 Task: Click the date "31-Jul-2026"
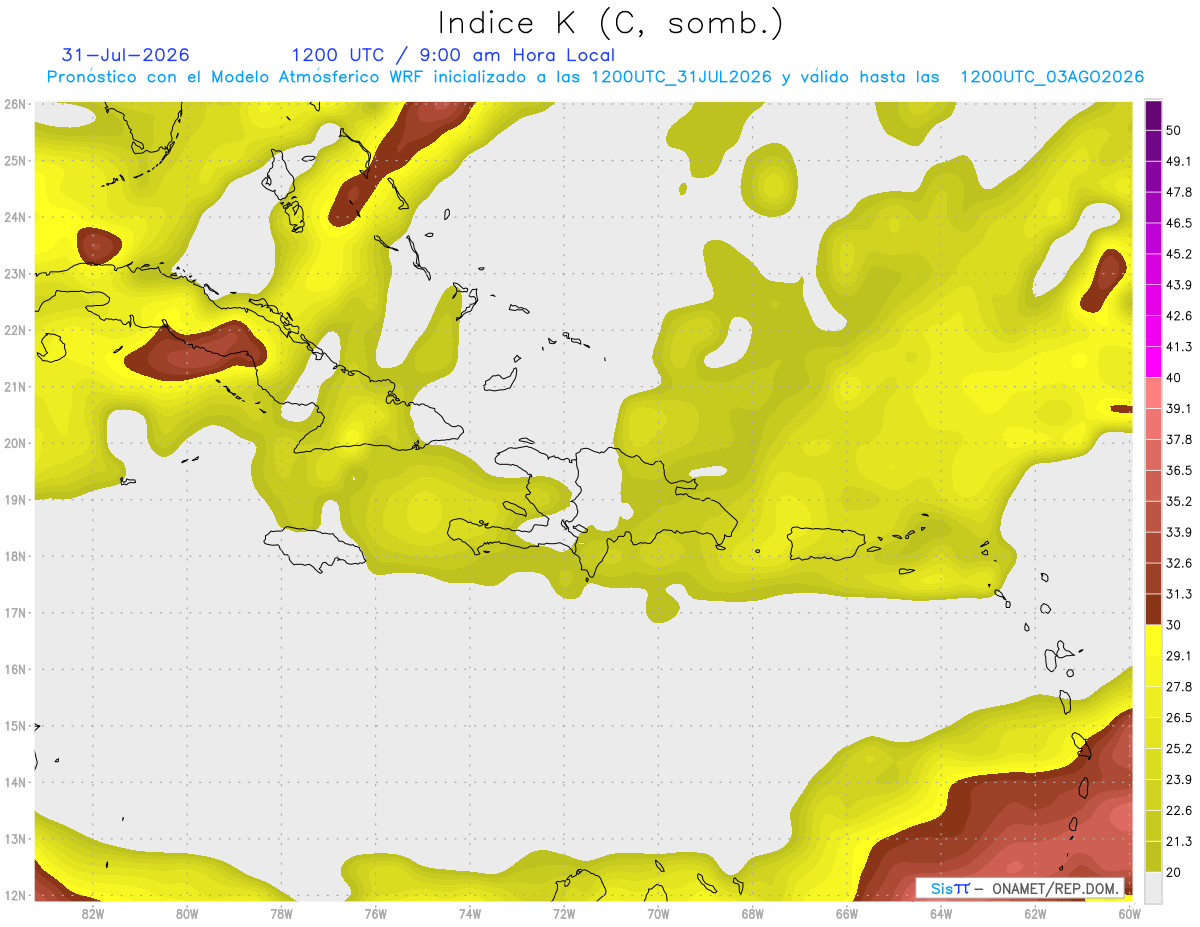tap(125, 55)
